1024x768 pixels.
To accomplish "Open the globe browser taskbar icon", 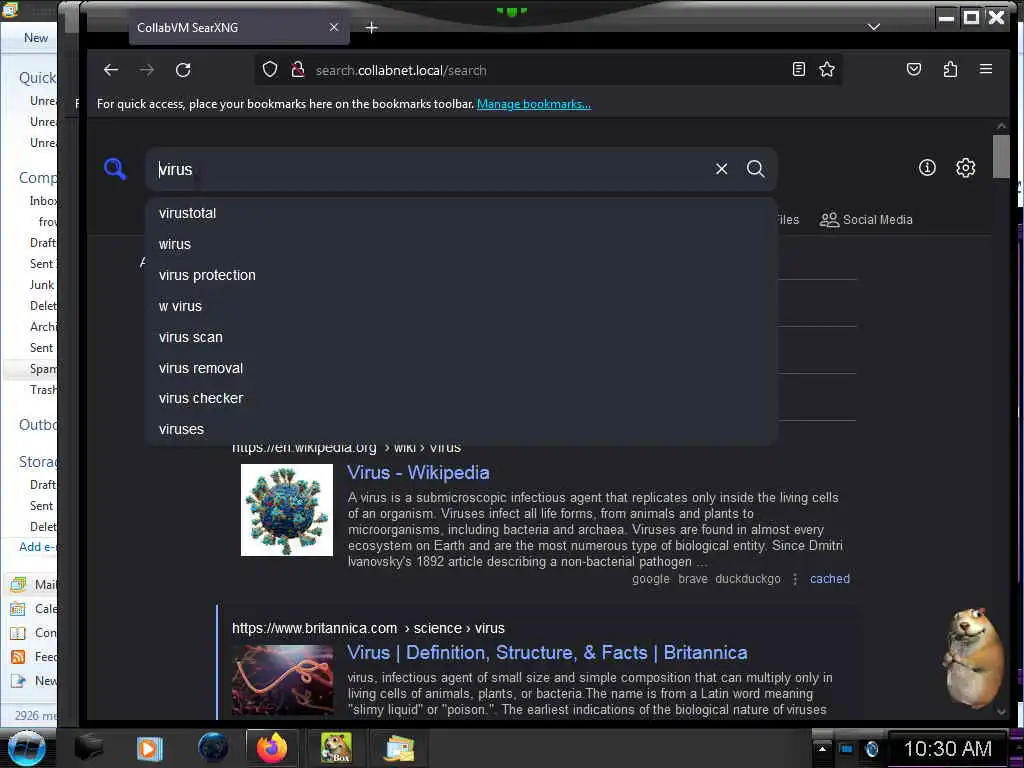I will coord(213,748).
